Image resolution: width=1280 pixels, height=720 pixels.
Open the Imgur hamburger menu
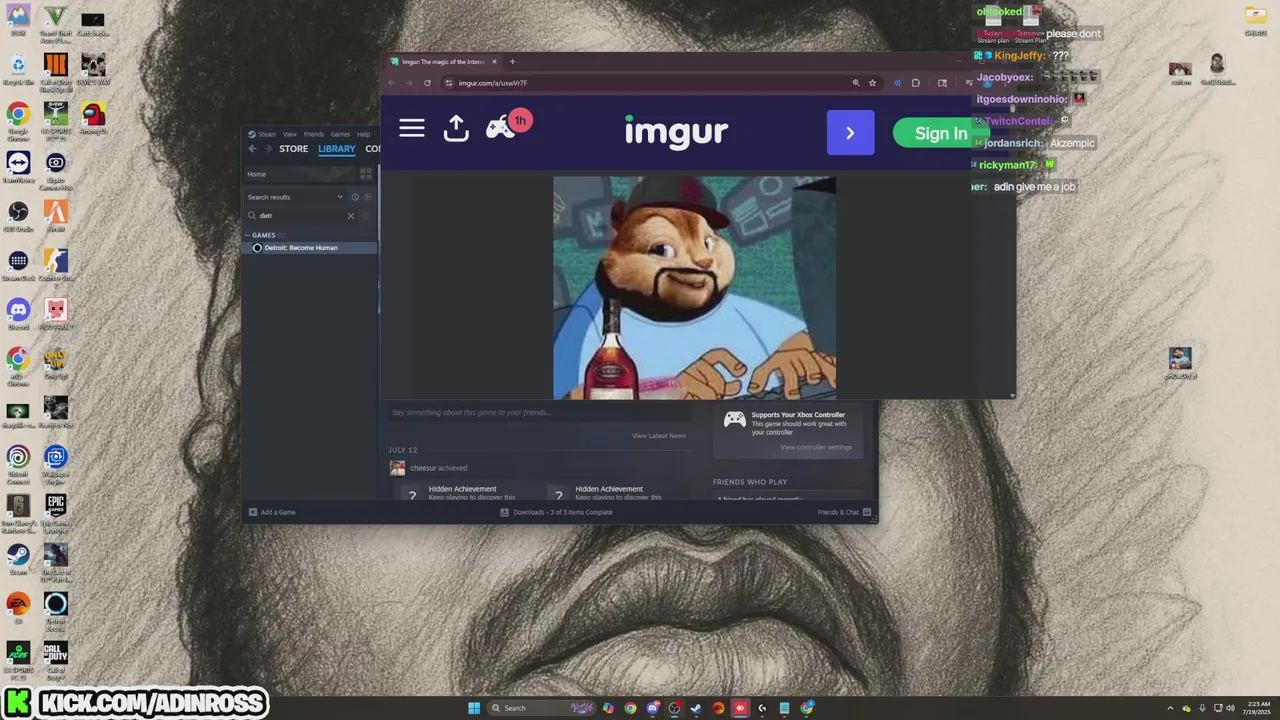click(412, 128)
